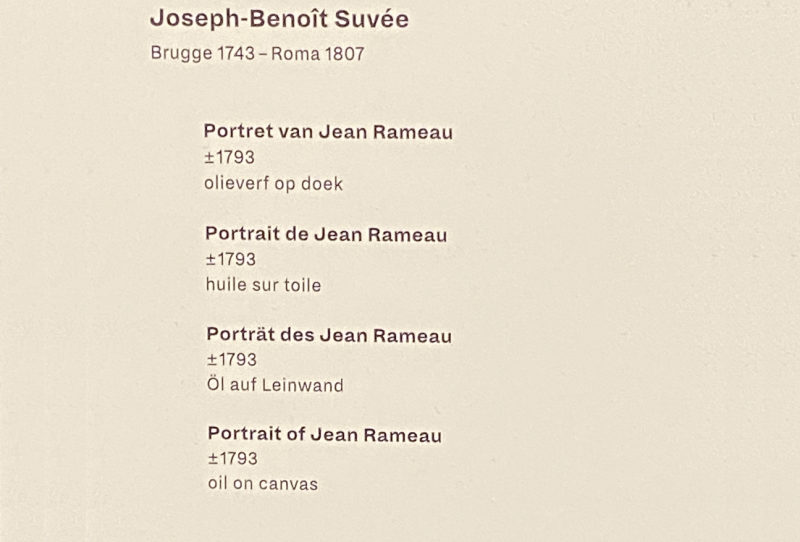The width and height of the screenshot is (800, 542).
Task: Click the French title Portrait de Jean Rameau
Action: point(326,234)
